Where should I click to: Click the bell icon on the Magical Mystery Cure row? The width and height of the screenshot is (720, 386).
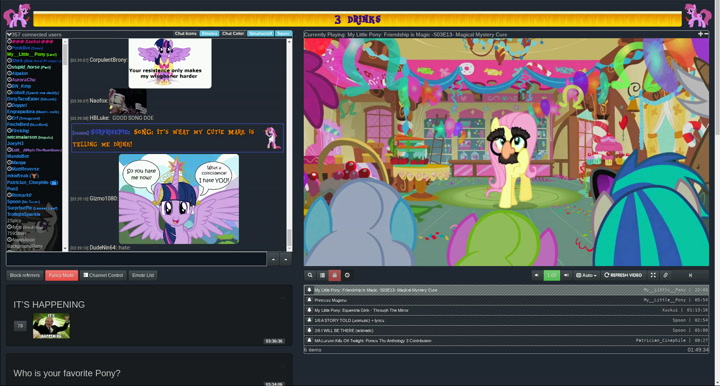(x=309, y=290)
